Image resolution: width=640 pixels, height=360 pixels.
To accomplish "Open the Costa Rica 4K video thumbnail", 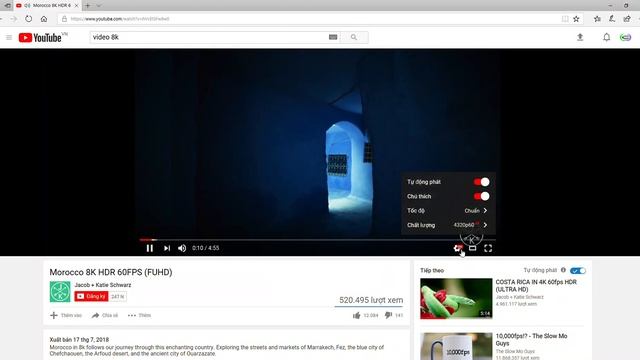I will pyautogui.click(x=456, y=298).
